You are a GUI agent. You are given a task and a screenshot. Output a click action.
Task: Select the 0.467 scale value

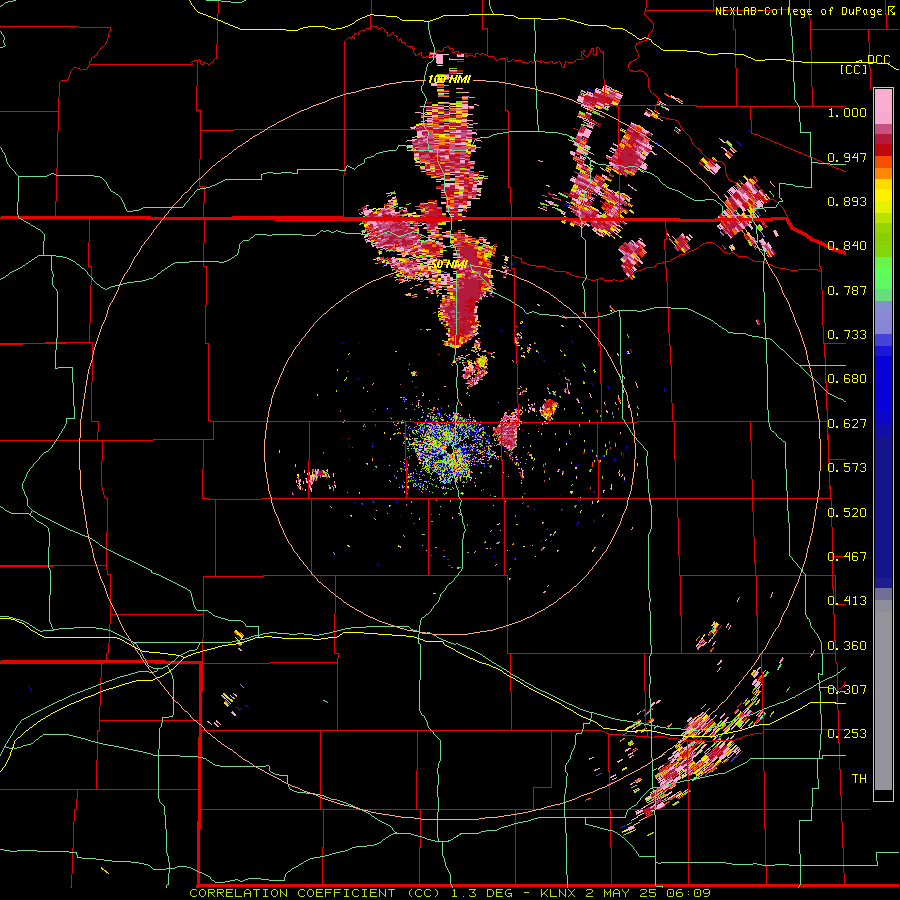[x=847, y=557]
